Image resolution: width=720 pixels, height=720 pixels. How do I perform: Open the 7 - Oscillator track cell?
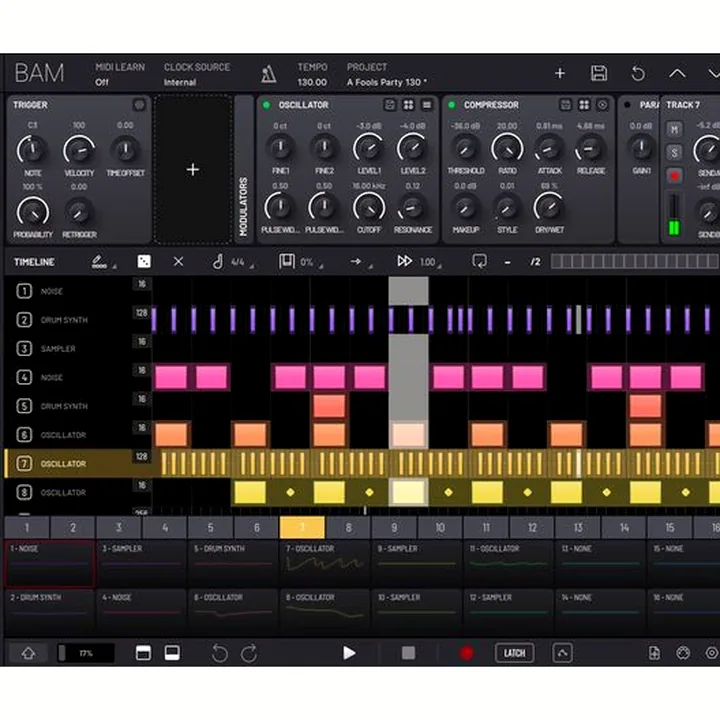324,563
